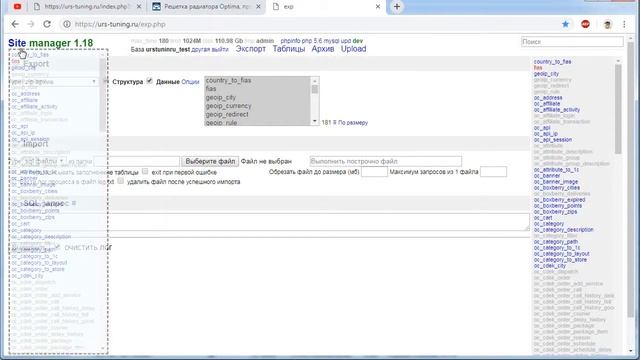
Task: Click the browser forward arrow
Action: [x=31, y=24]
